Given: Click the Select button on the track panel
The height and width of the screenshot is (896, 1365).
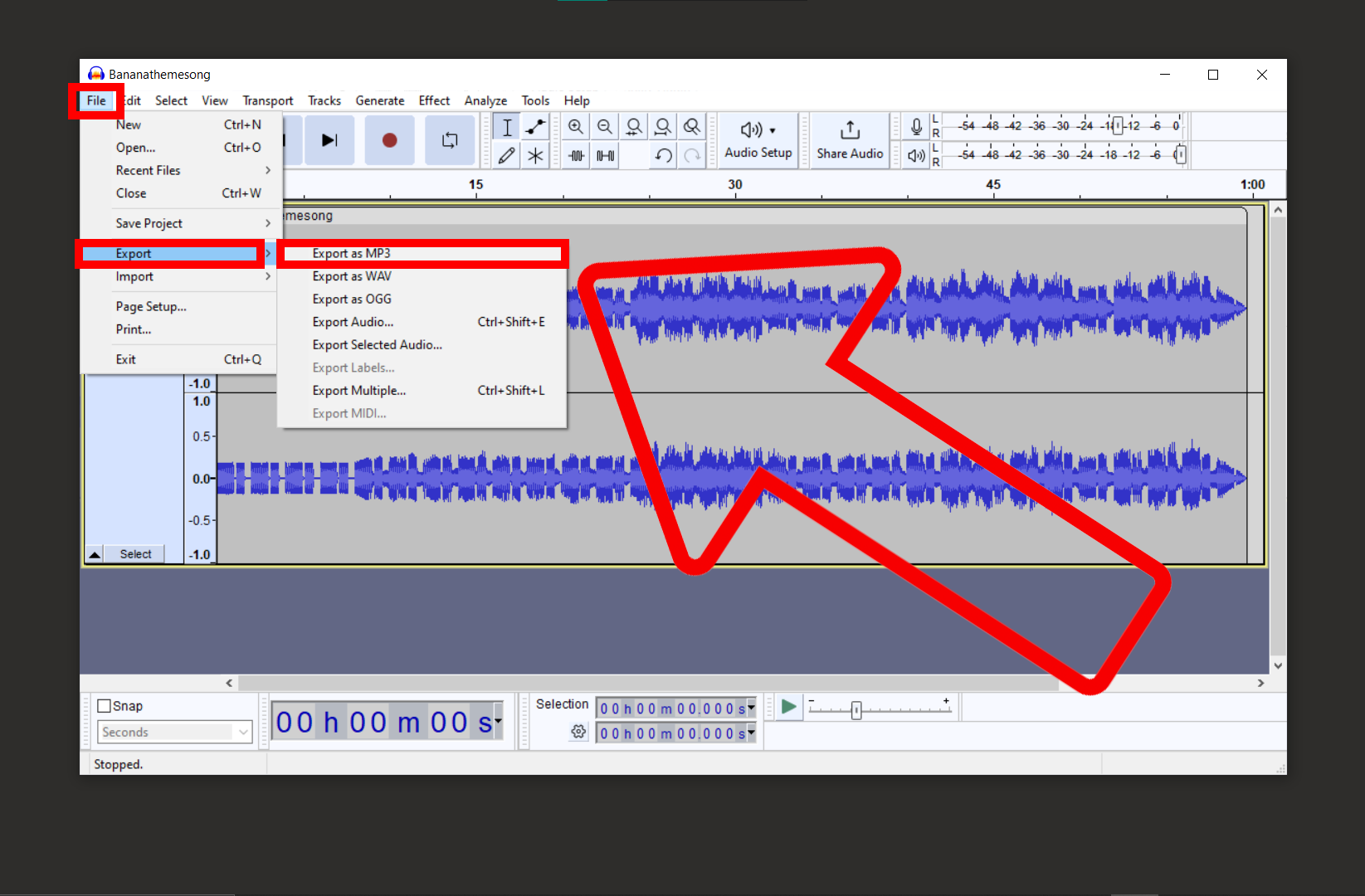Looking at the screenshot, I should 134,553.
